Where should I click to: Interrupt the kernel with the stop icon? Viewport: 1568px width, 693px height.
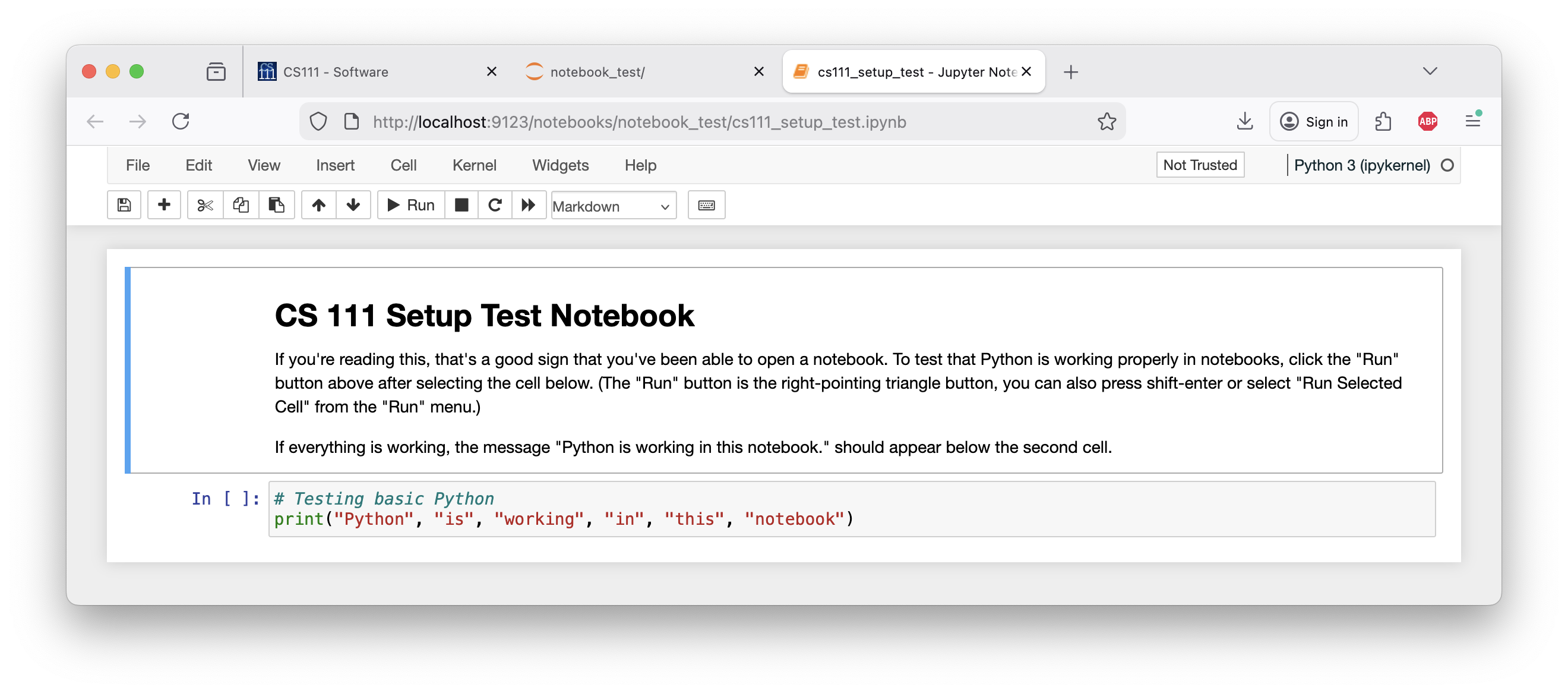click(x=461, y=205)
